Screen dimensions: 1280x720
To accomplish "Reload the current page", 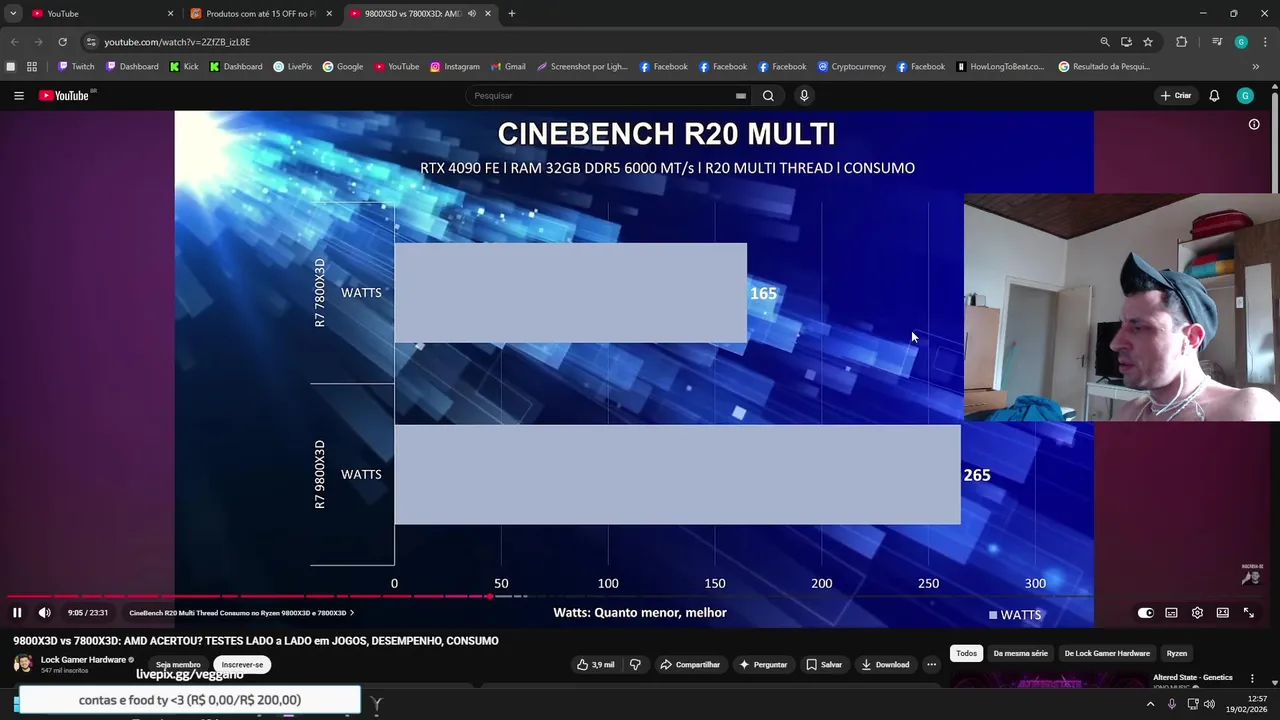I will click(62, 42).
